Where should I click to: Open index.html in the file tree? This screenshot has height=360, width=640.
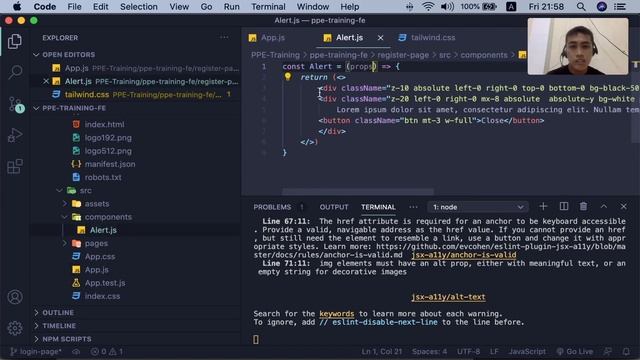(x=104, y=124)
